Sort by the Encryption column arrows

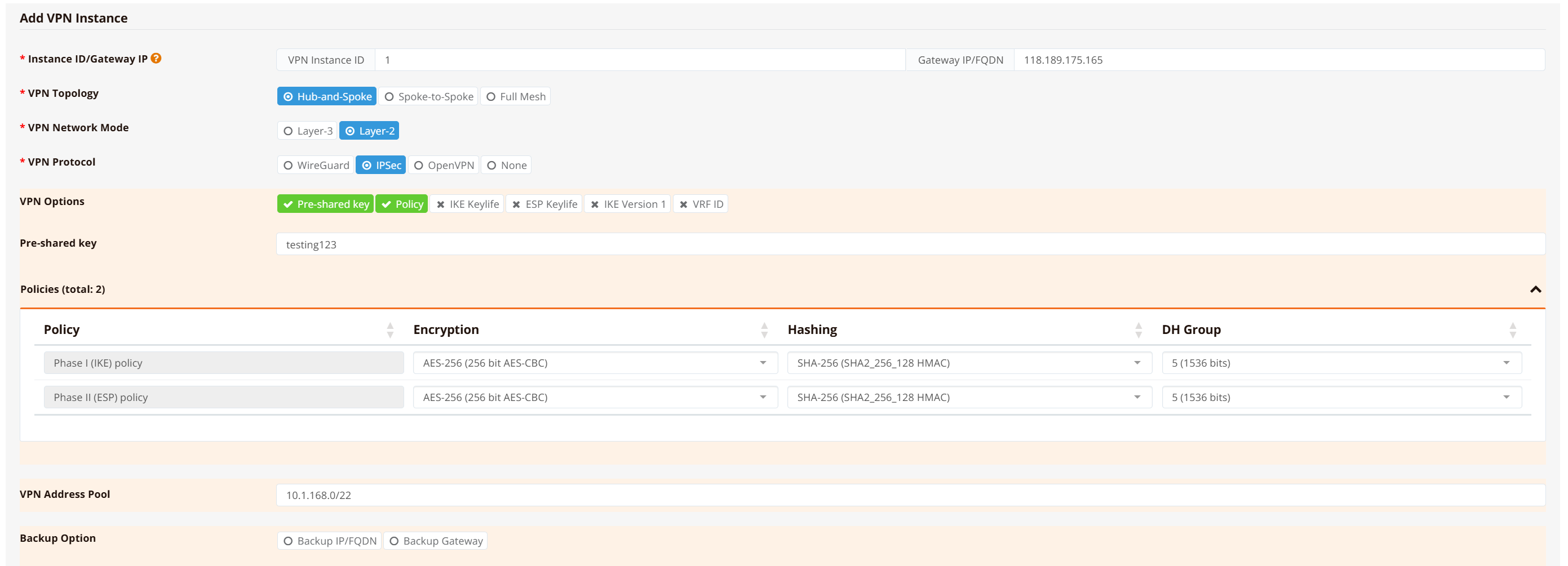point(764,330)
